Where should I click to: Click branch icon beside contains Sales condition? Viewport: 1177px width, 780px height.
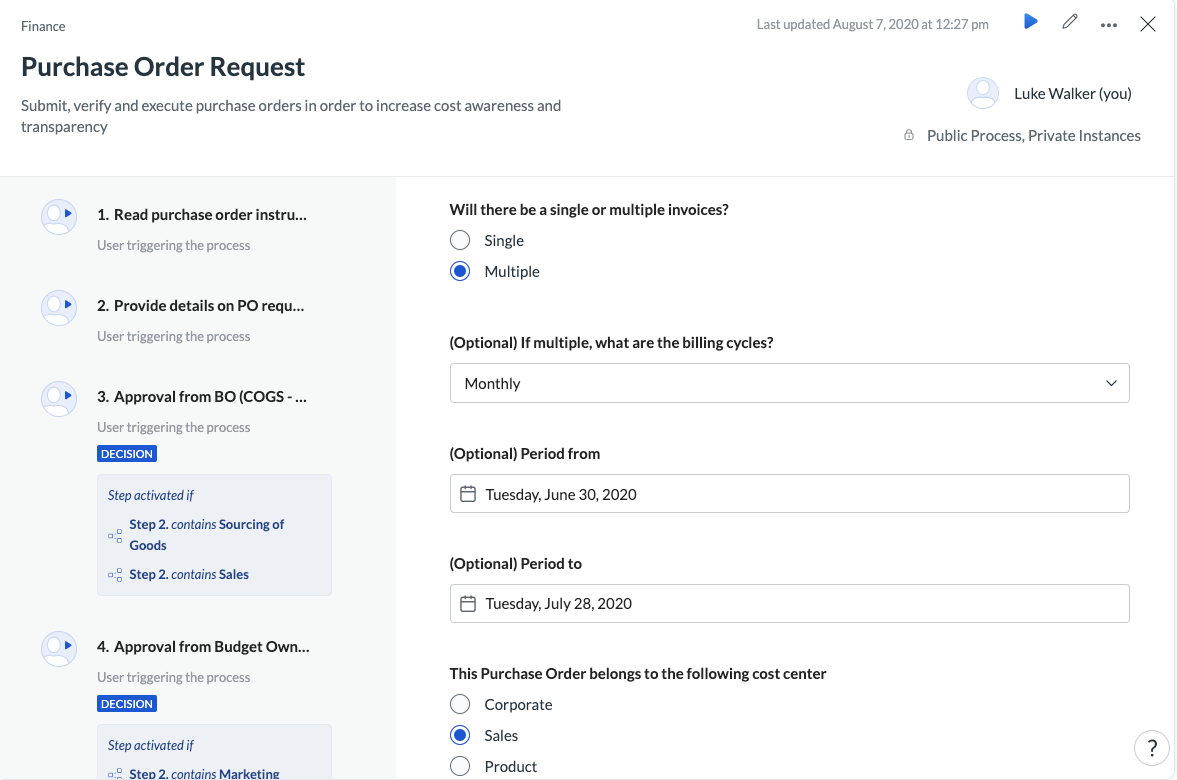point(115,575)
